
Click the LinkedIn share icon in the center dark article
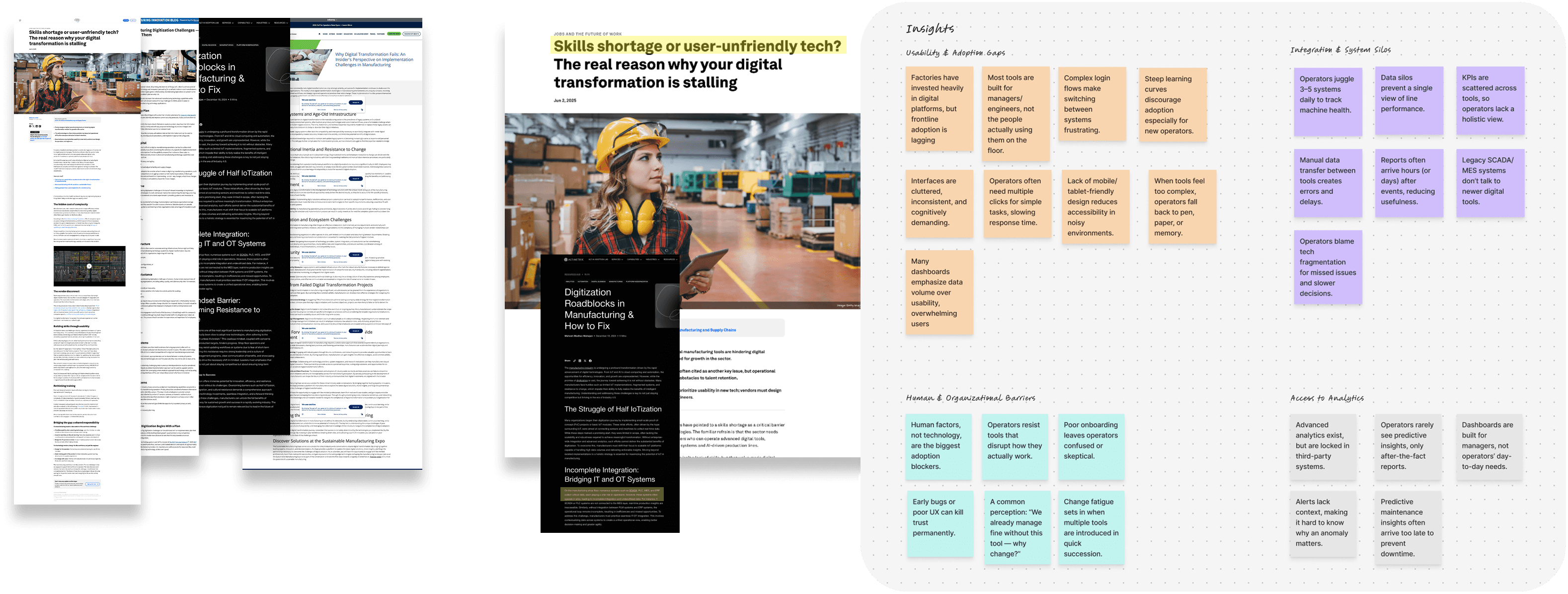[580, 361]
